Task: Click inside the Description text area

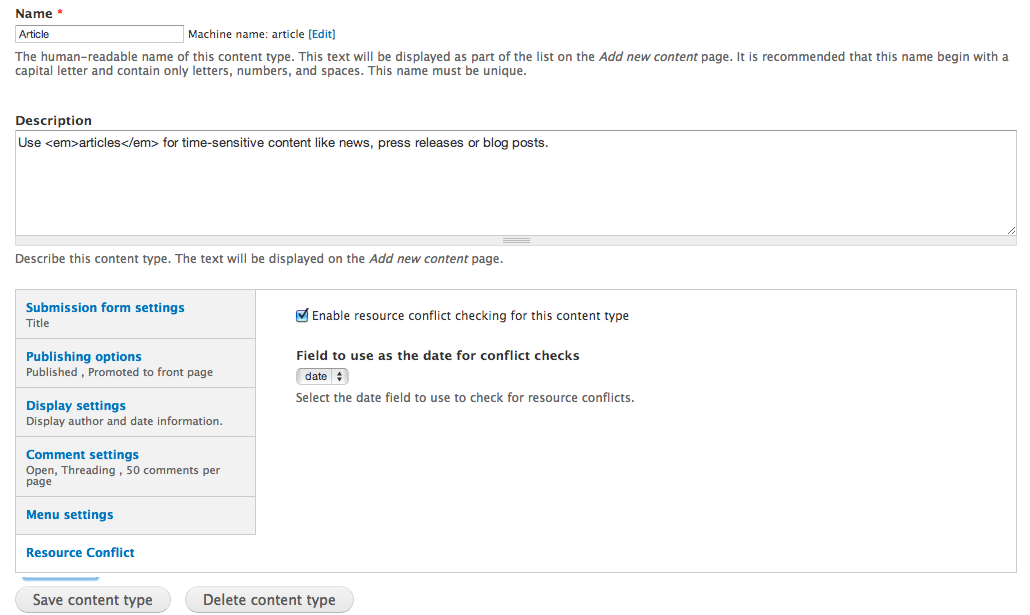Action: [515, 185]
